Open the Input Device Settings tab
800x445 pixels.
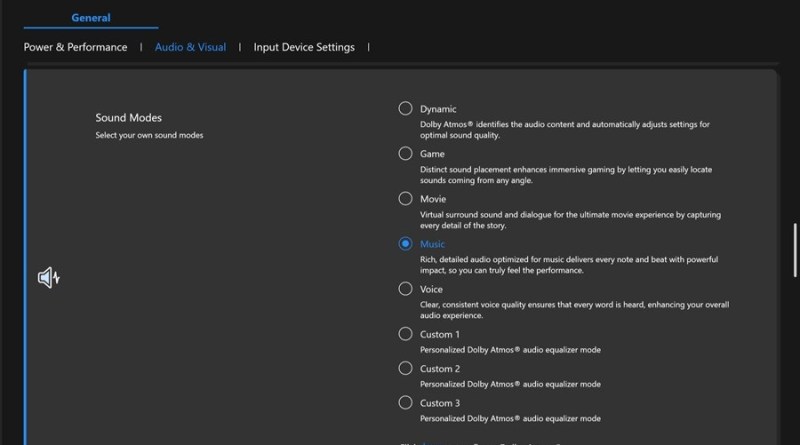click(x=304, y=47)
